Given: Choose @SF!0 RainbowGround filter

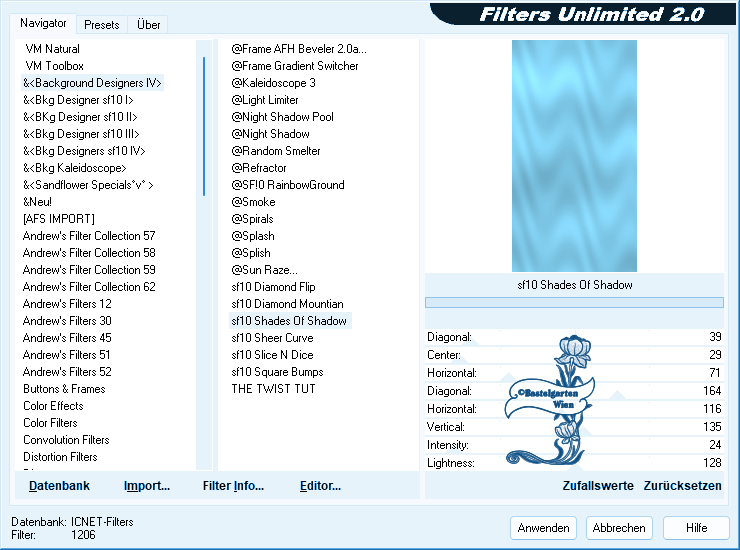Looking at the screenshot, I should (288, 185).
